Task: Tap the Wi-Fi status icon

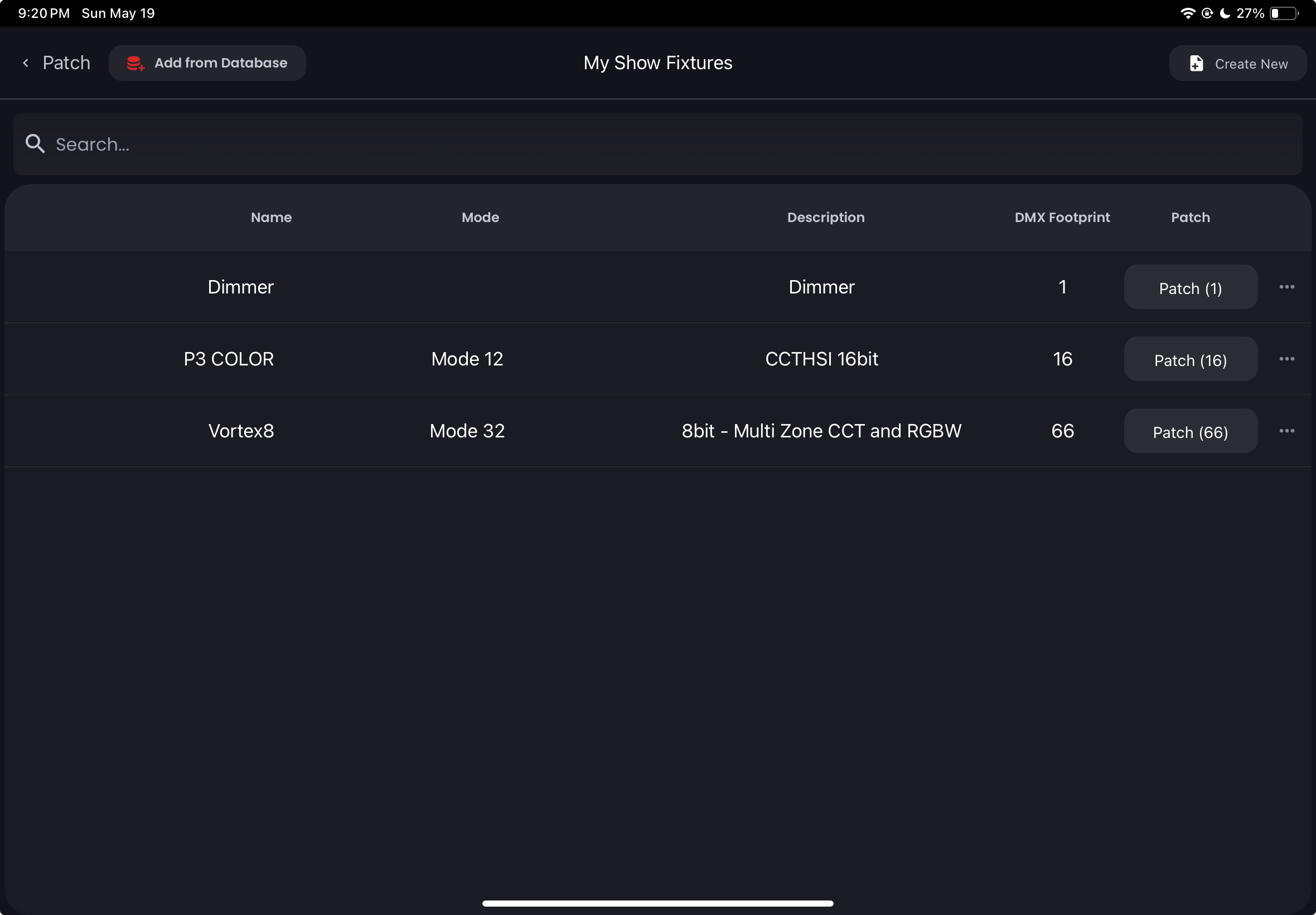Action: click(1188, 13)
